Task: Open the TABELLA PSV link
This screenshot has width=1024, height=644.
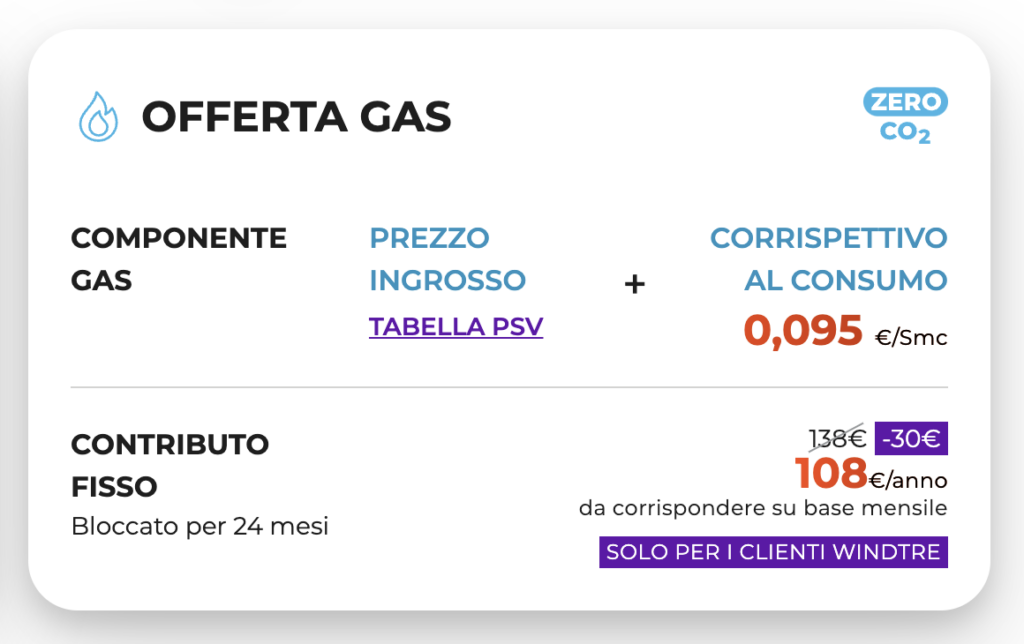Action: (456, 327)
